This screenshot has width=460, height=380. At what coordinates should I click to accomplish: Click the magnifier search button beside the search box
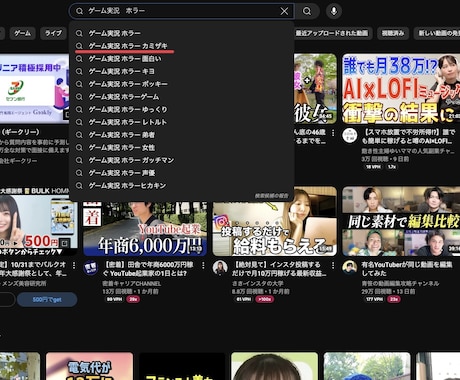(x=307, y=11)
